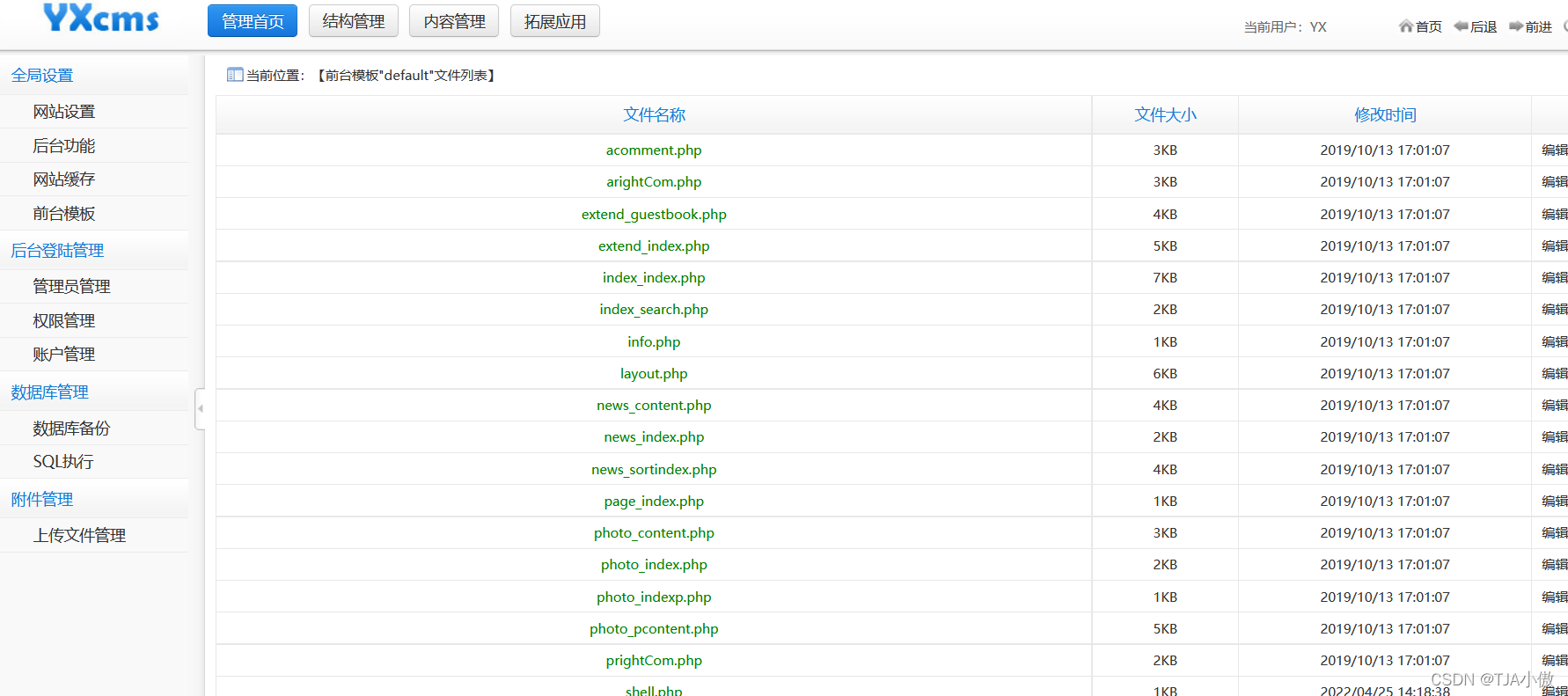Click the 文件名称 column header
Viewport: 1568px width, 696px height.
pos(654,115)
